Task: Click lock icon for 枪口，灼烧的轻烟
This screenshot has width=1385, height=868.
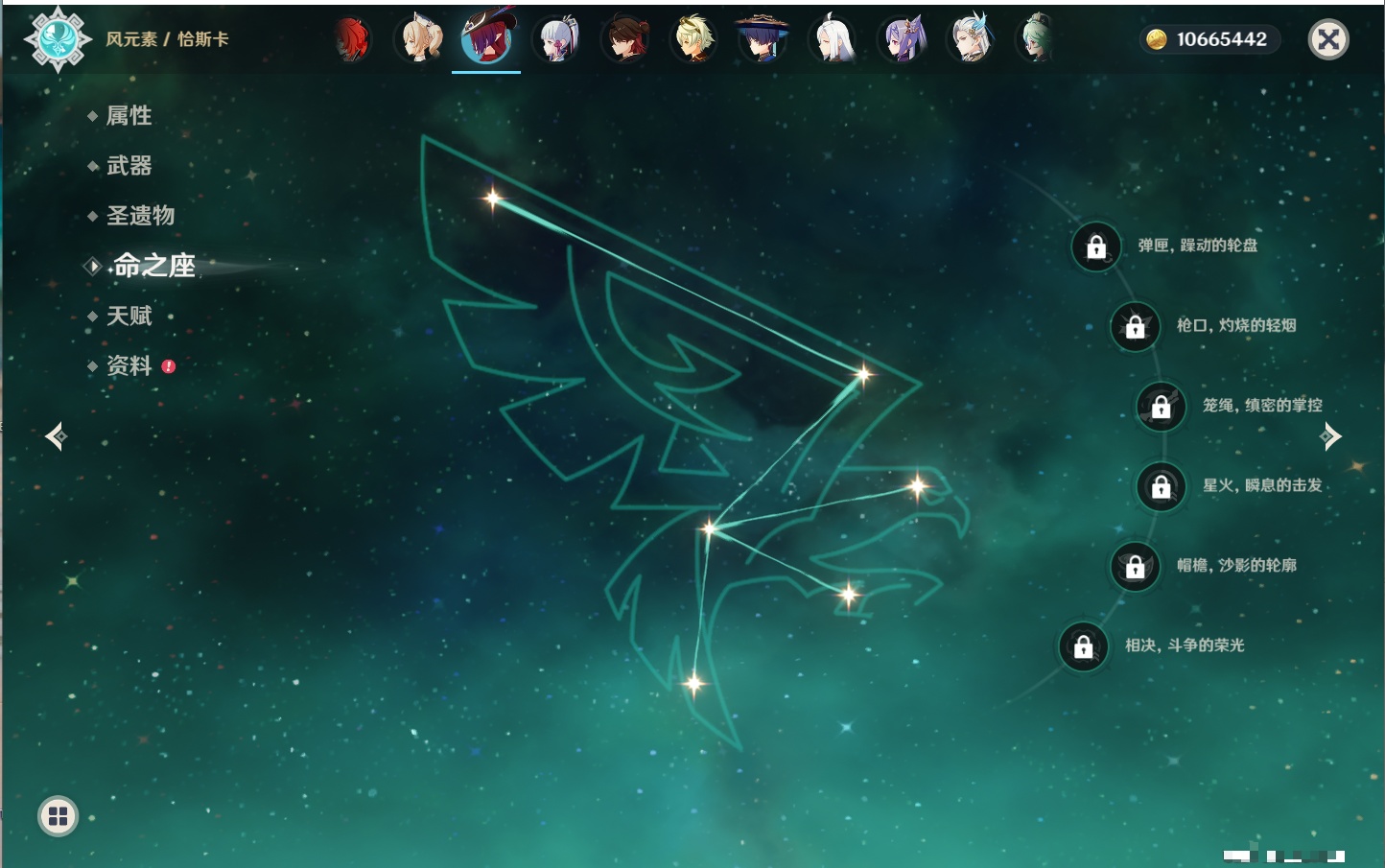Action: (1136, 327)
